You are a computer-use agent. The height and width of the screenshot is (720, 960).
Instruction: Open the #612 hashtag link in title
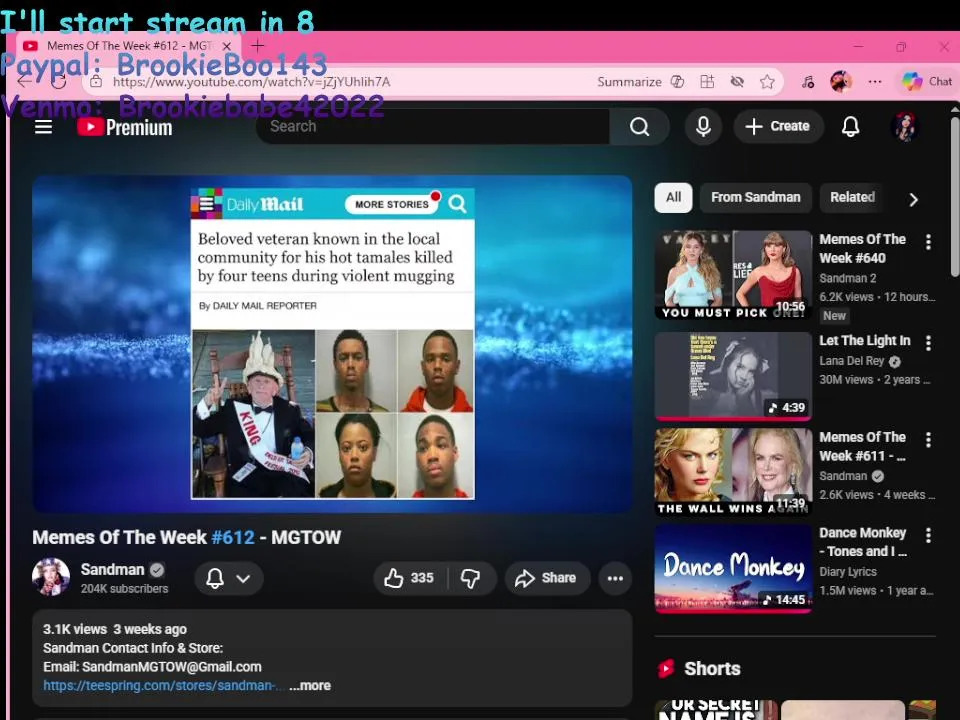pyautogui.click(x=233, y=537)
